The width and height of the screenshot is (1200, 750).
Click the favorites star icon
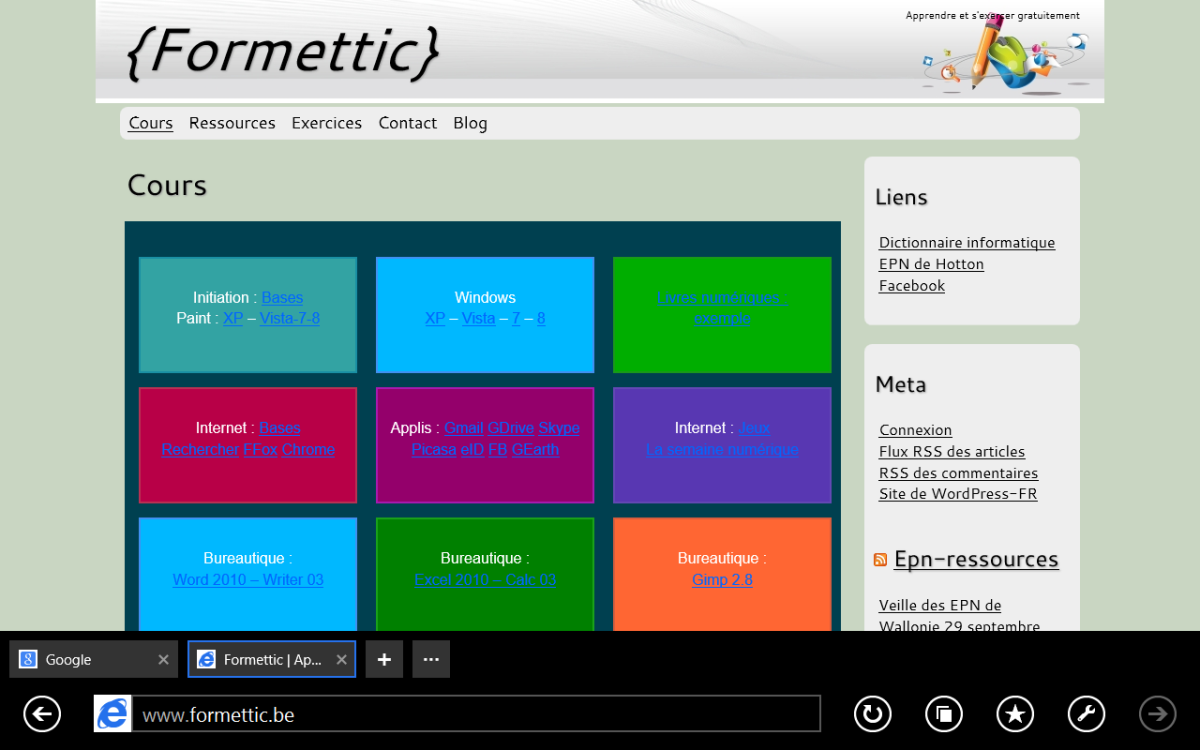point(1015,714)
